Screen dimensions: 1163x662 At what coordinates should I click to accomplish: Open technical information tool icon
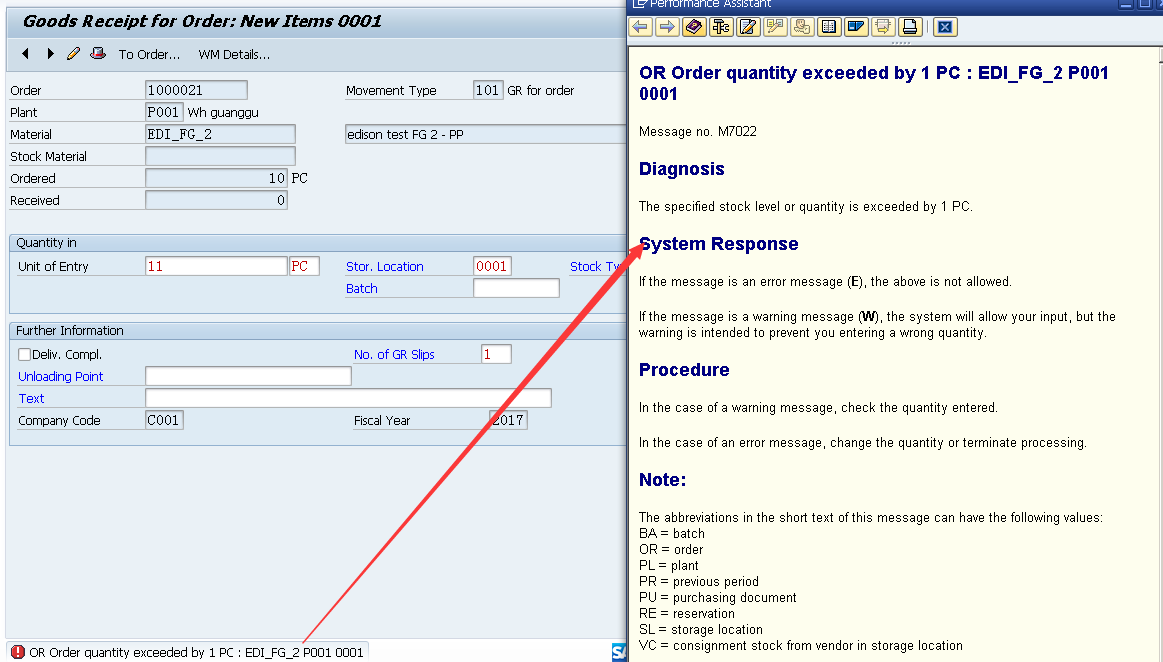pos(721,27)
